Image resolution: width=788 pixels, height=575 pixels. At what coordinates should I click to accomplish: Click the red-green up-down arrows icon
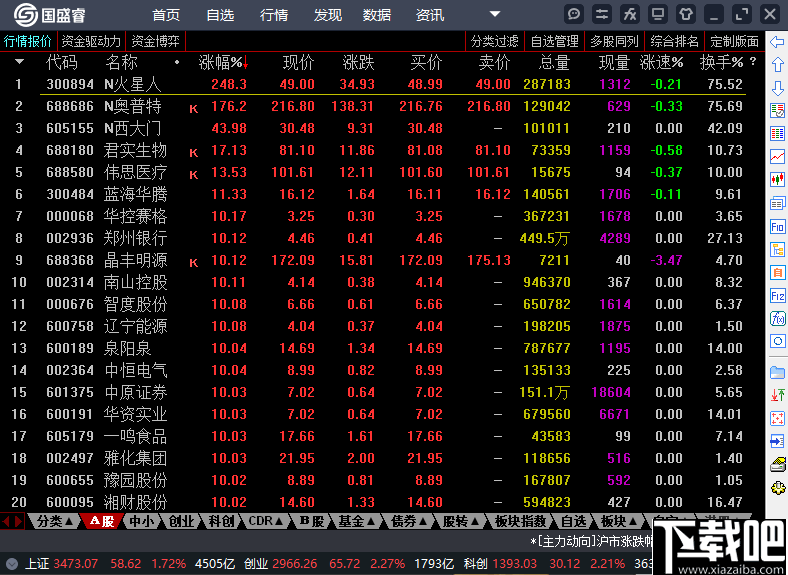777,395
